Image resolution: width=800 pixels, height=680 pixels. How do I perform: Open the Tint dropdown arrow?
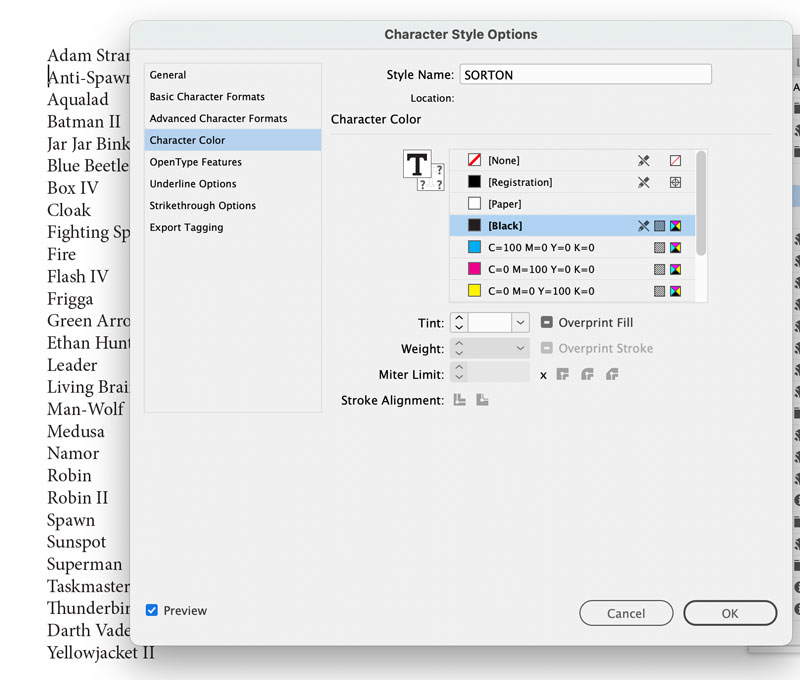pyautogui.click(x=520, y=322)
